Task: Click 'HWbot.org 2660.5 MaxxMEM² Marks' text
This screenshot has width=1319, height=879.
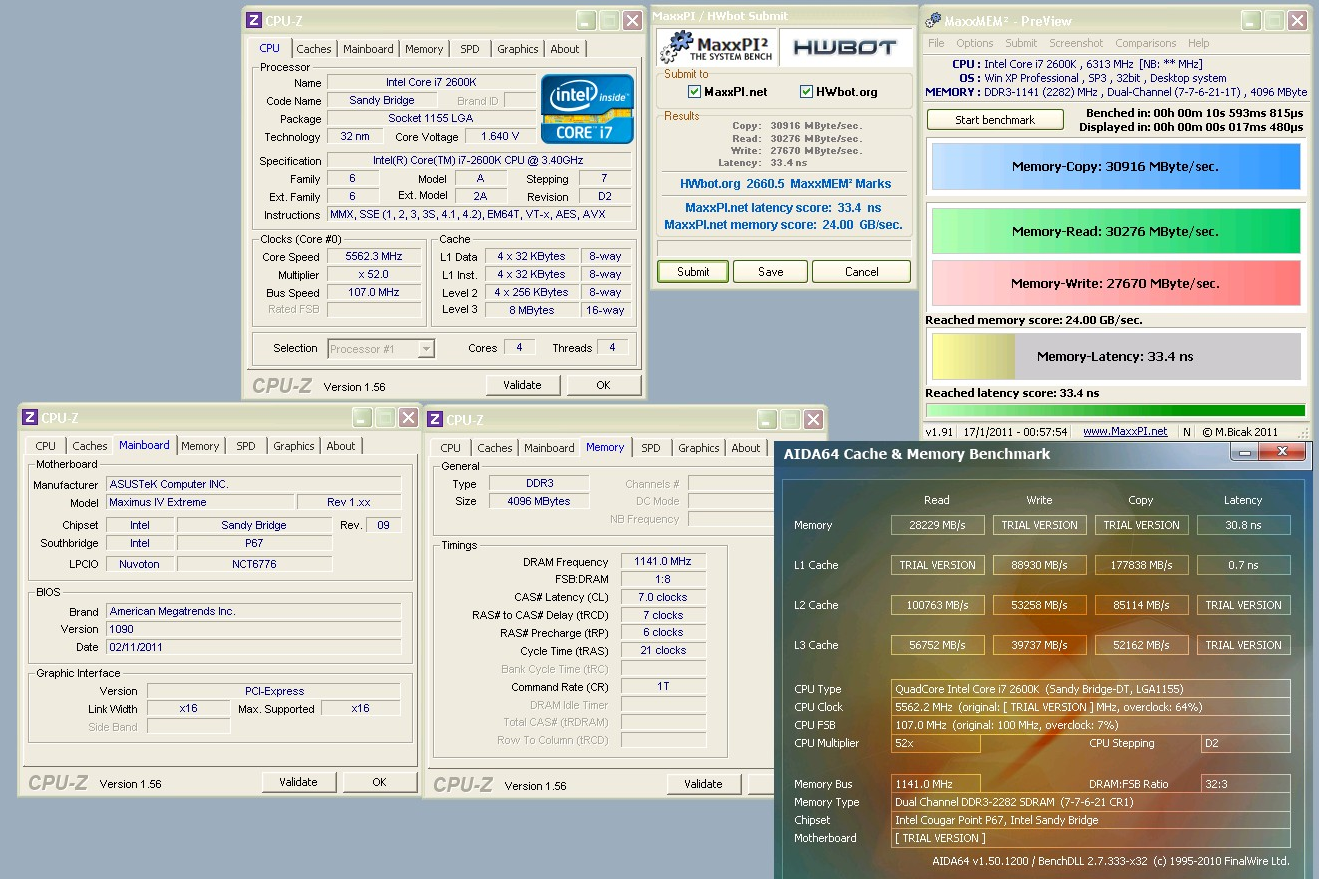Action: pyautogui.click(x=784, y=184)
